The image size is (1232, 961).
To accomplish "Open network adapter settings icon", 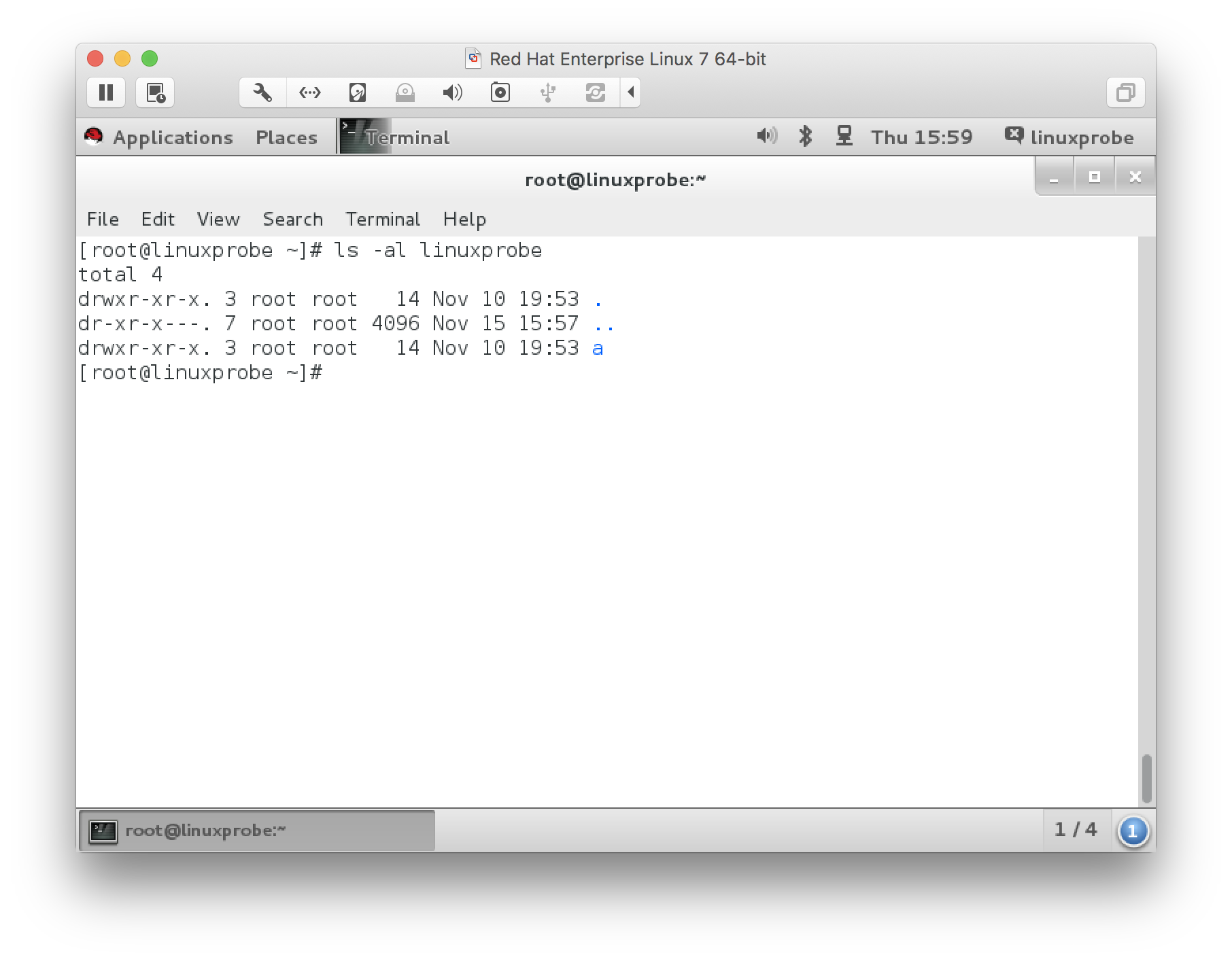I will (x=310, y=92).
